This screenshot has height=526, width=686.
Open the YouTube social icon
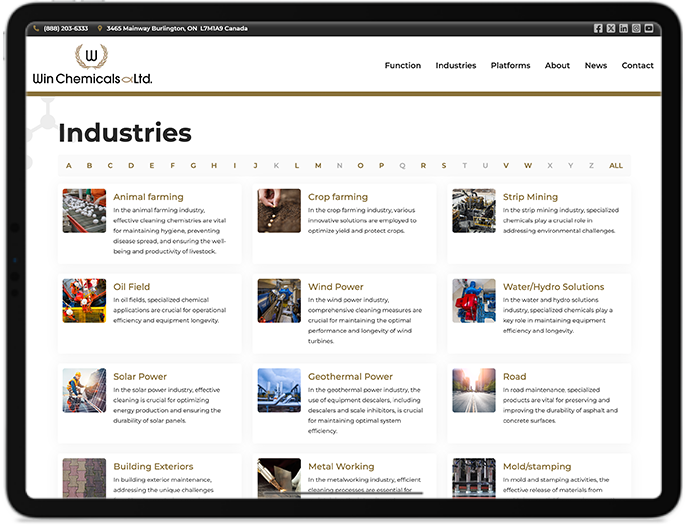(x=651, y=28)
